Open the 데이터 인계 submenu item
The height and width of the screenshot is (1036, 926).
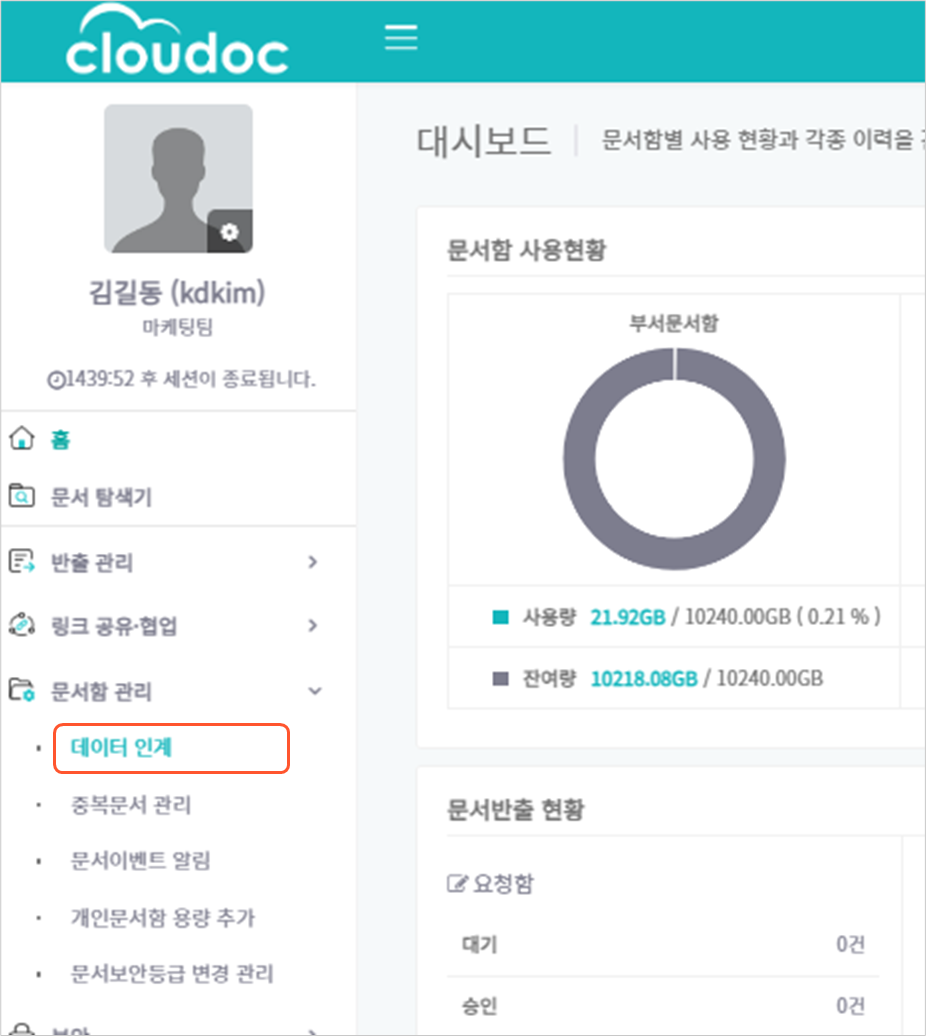122,747
